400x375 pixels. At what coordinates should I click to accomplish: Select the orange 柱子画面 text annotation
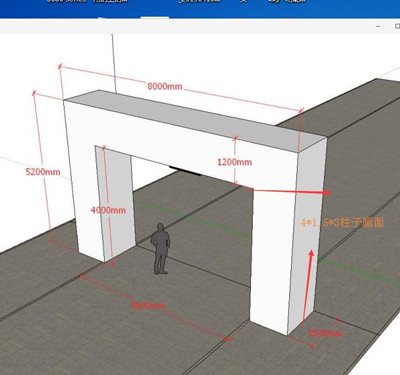coord(343,222)
